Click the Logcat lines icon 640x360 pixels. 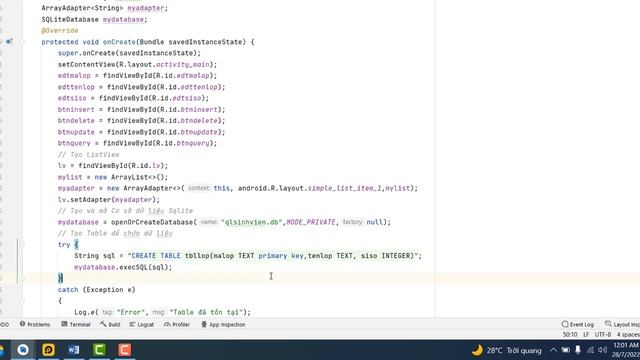132,324
